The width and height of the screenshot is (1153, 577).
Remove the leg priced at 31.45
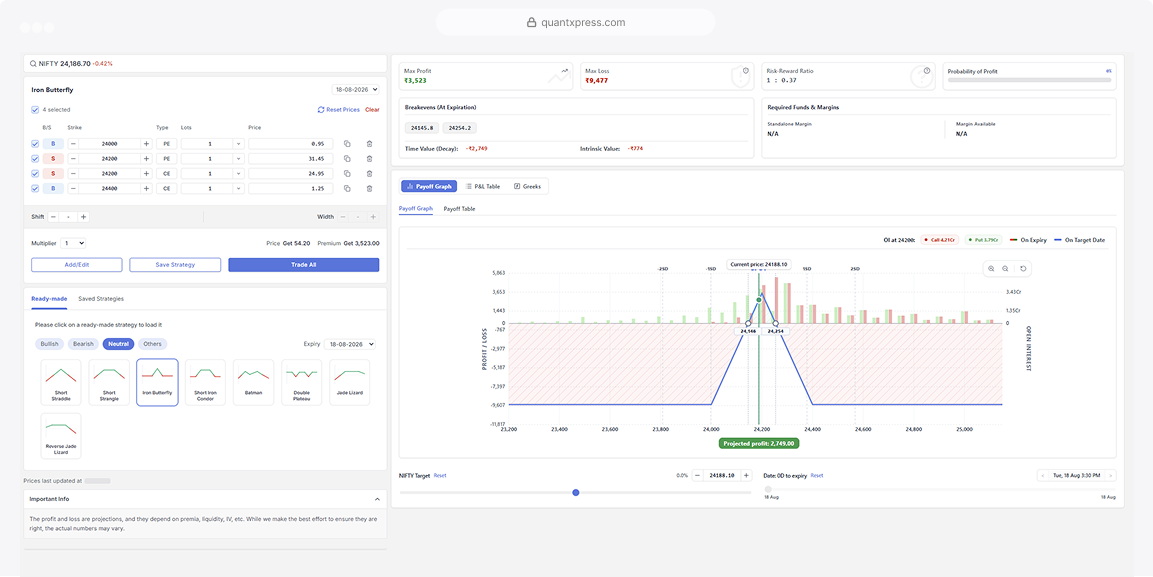click(369, 159)
